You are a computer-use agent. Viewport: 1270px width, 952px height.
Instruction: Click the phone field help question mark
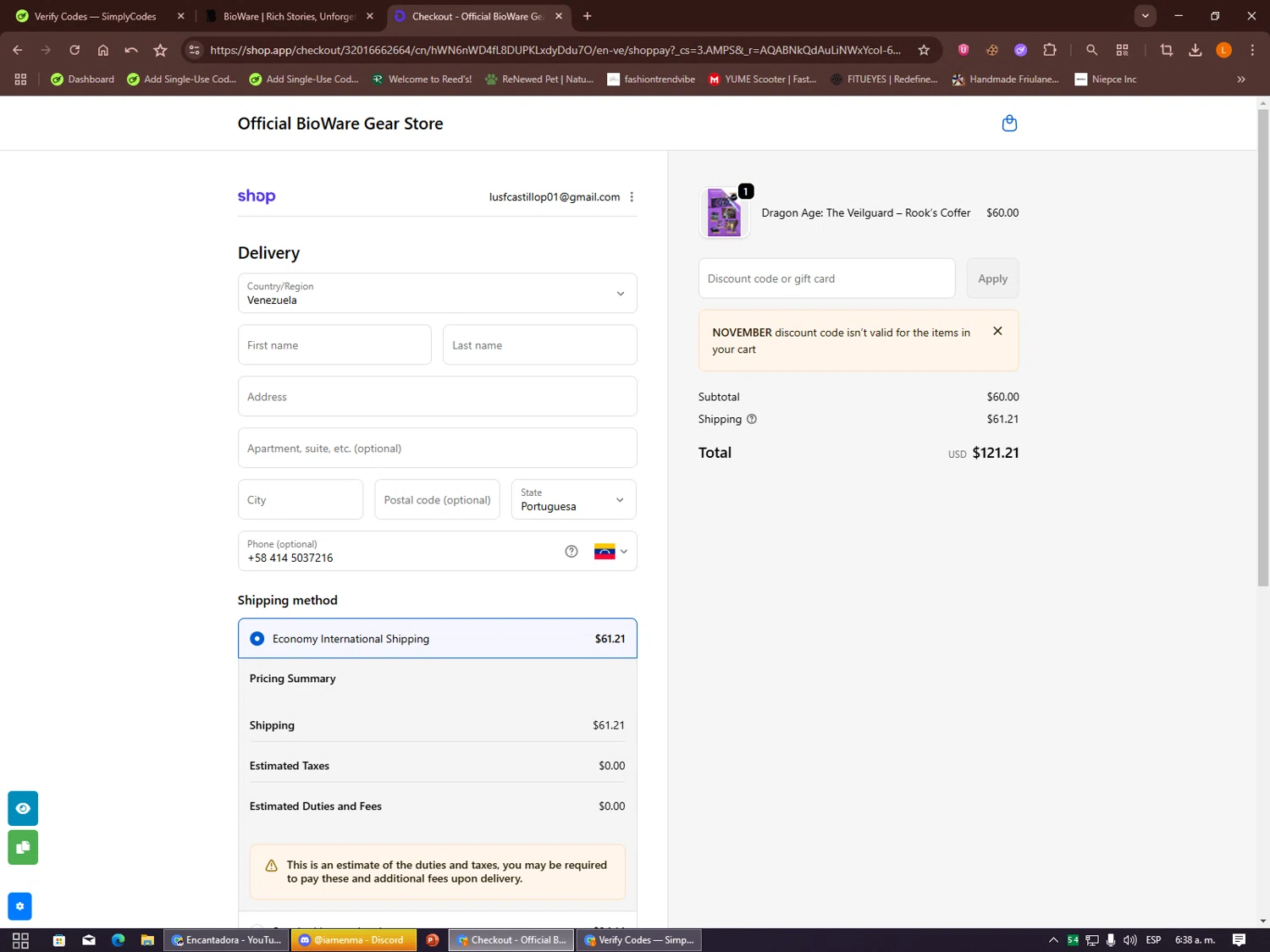point(571,552)
